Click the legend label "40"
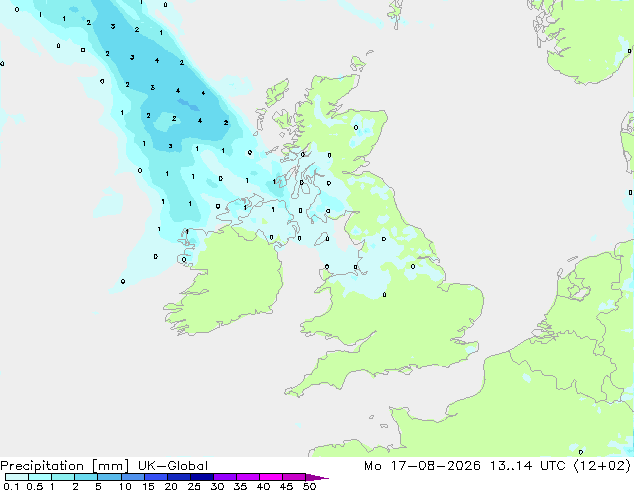The width and height of the screenshot is (634, 490). (x=263, y=486)
